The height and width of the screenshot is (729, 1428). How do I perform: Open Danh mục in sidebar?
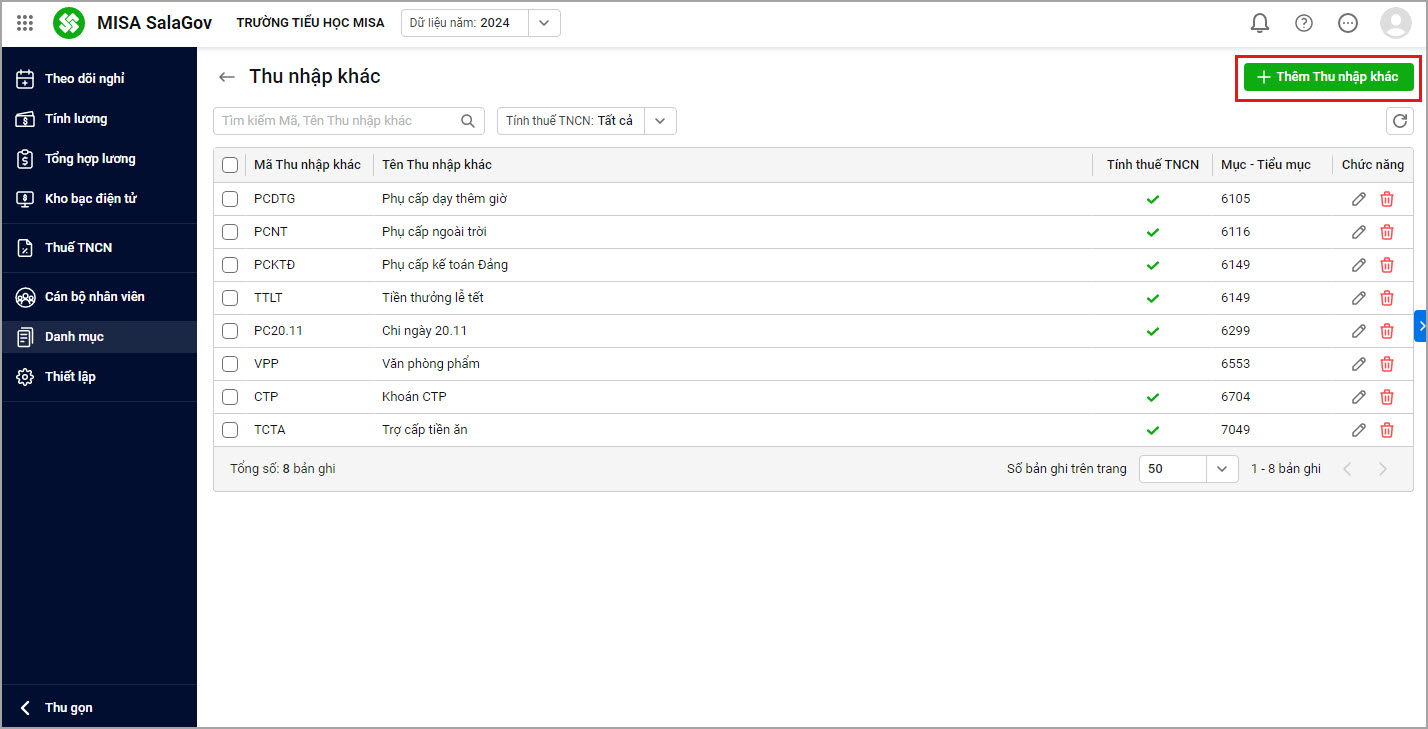coord(99,337)
